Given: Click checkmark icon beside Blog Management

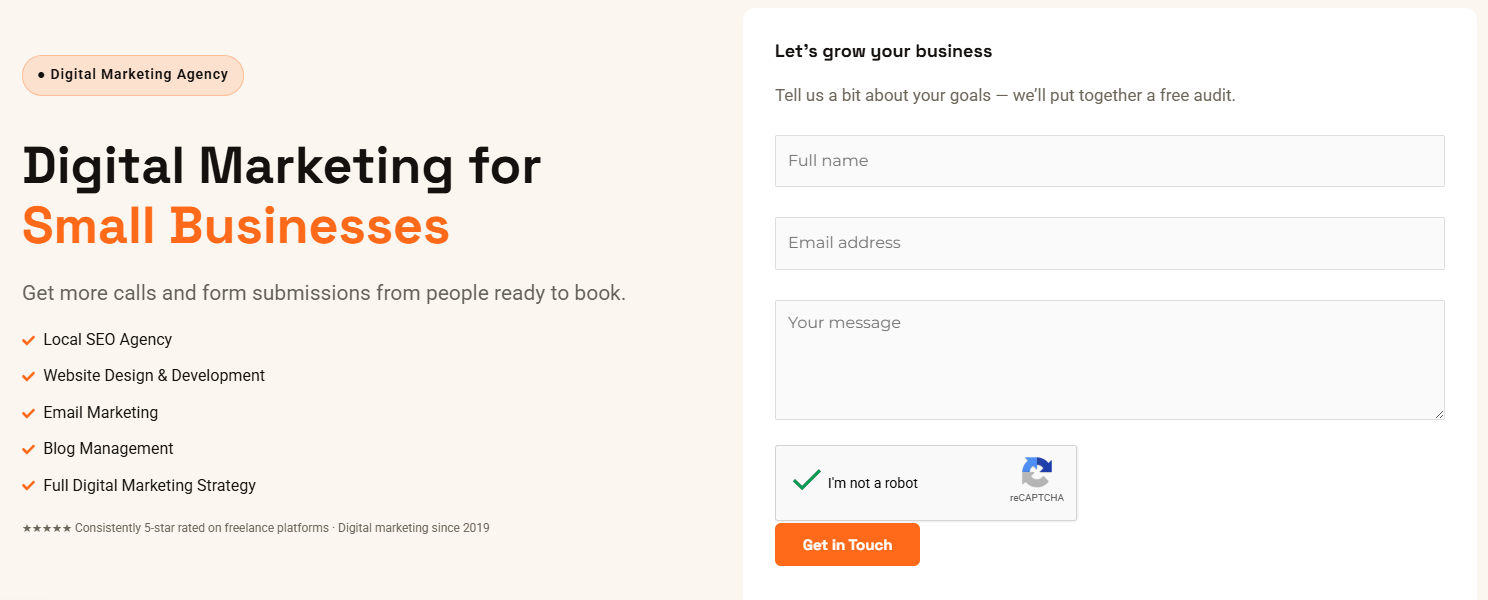Looking at the screenshot, I should tap(29, 450).
